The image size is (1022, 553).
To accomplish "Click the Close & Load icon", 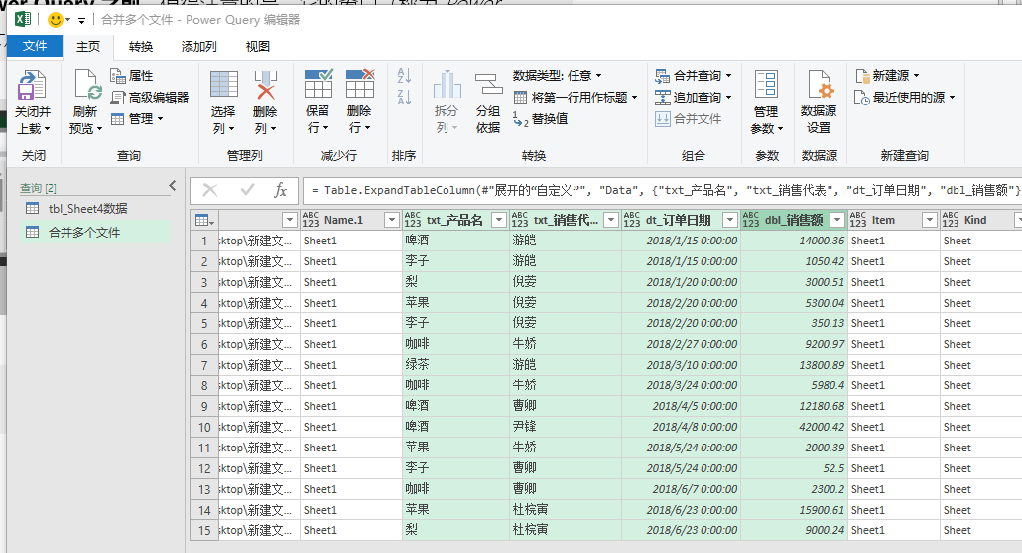I will tap(32, 87).
